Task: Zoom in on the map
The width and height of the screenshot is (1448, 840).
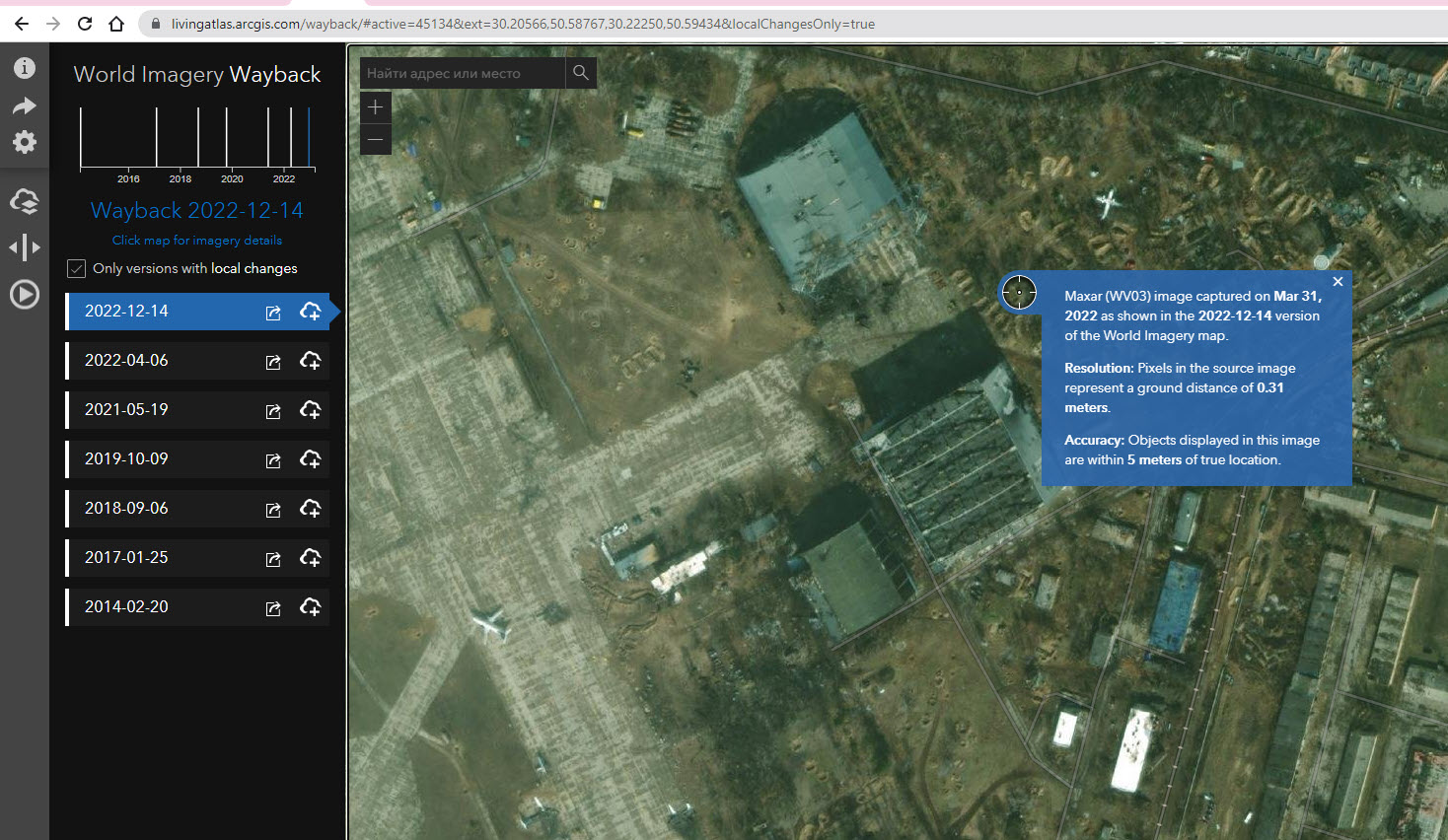Action: tap(375, 107)
